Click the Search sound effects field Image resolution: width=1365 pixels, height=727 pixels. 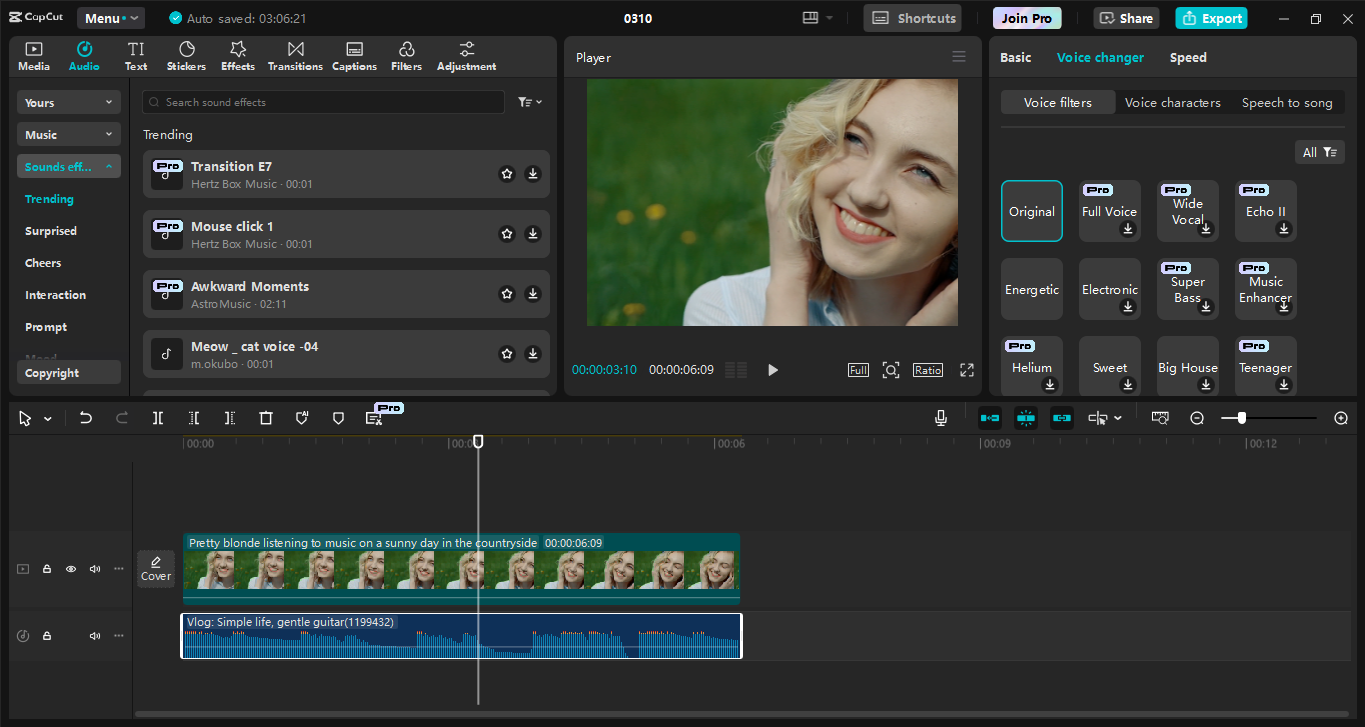323,102
